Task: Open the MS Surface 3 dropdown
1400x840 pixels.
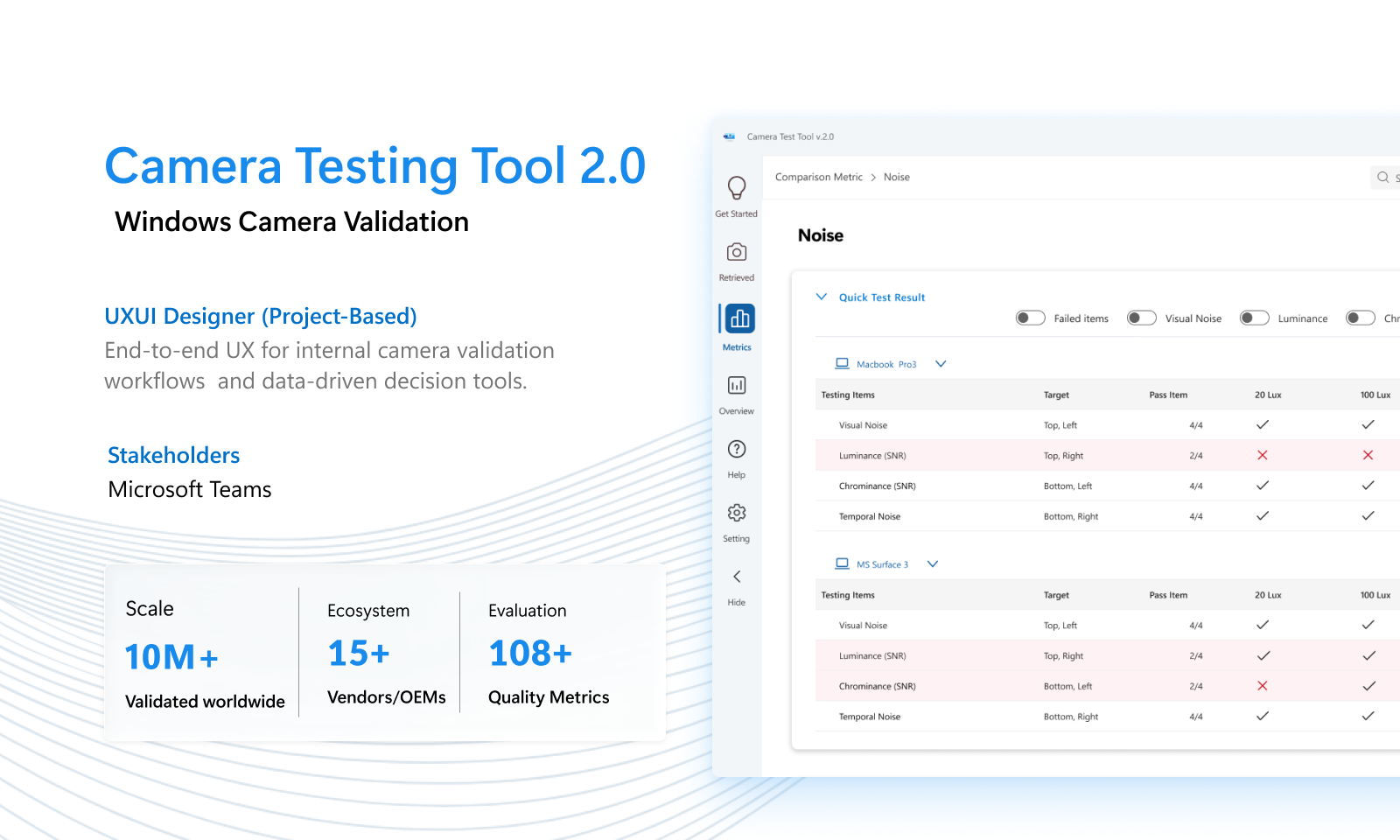Action: [x=932, y=563]
